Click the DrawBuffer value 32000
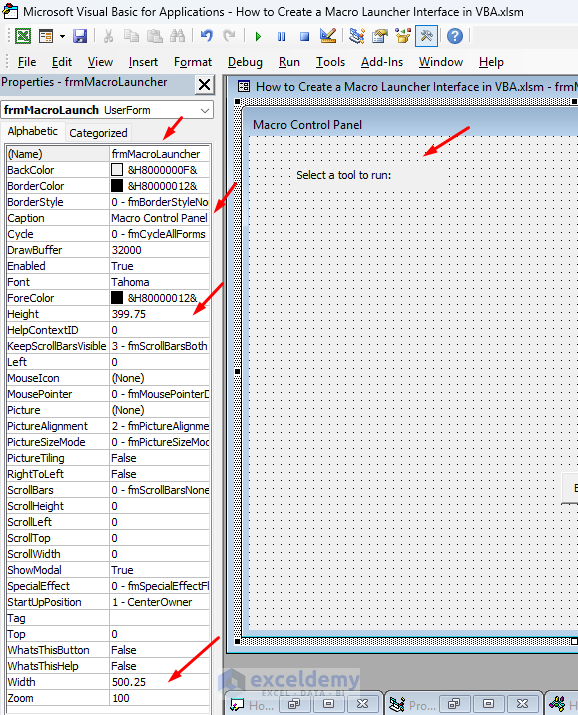Screen dimensions: 578x715 pyautogui.click(x=160, y=250)
